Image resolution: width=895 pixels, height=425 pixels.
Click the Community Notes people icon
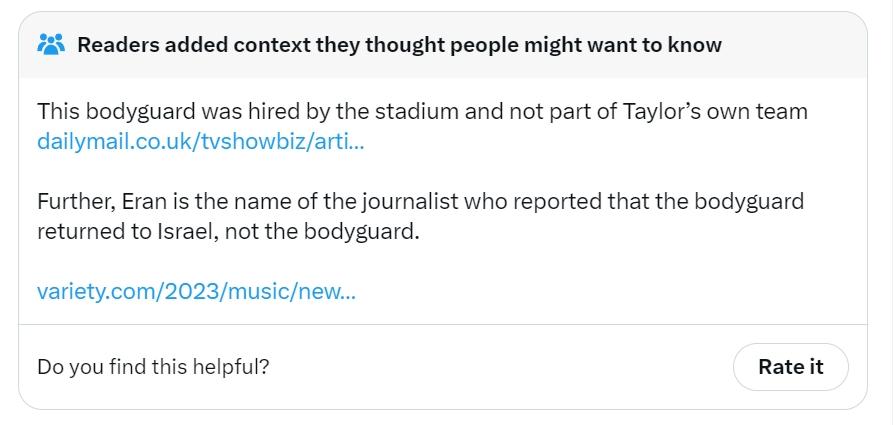[51, 45]
